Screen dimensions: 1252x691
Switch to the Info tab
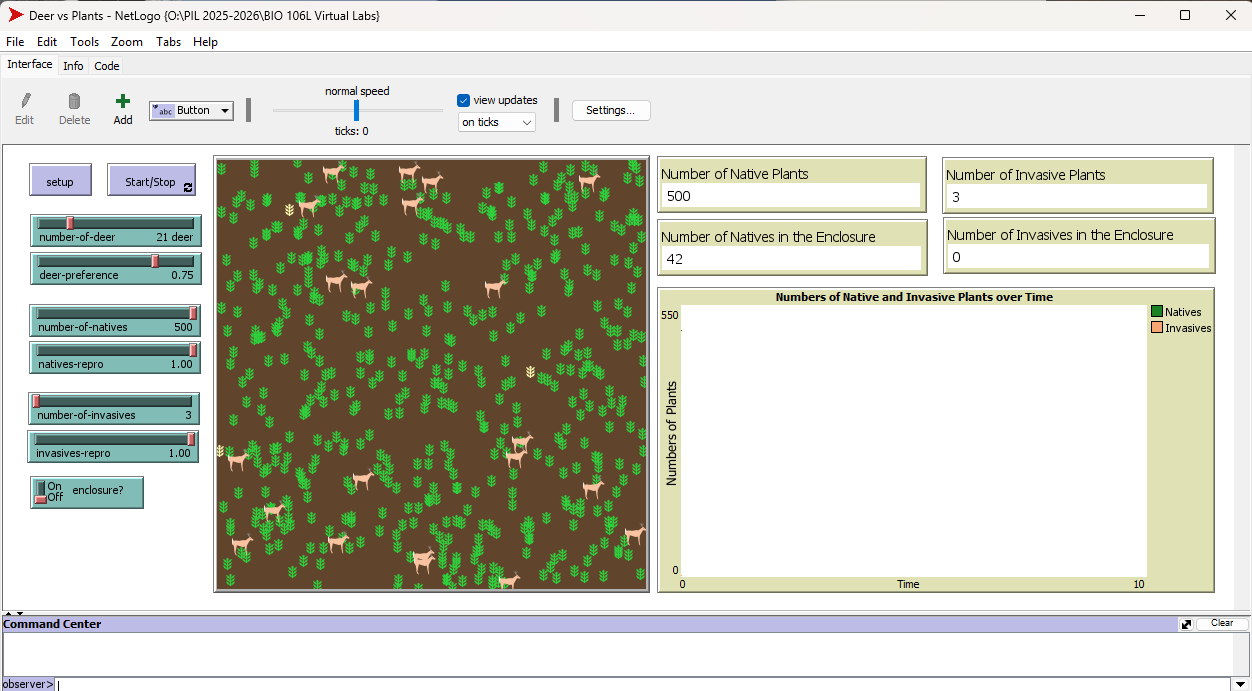point(73,66)
